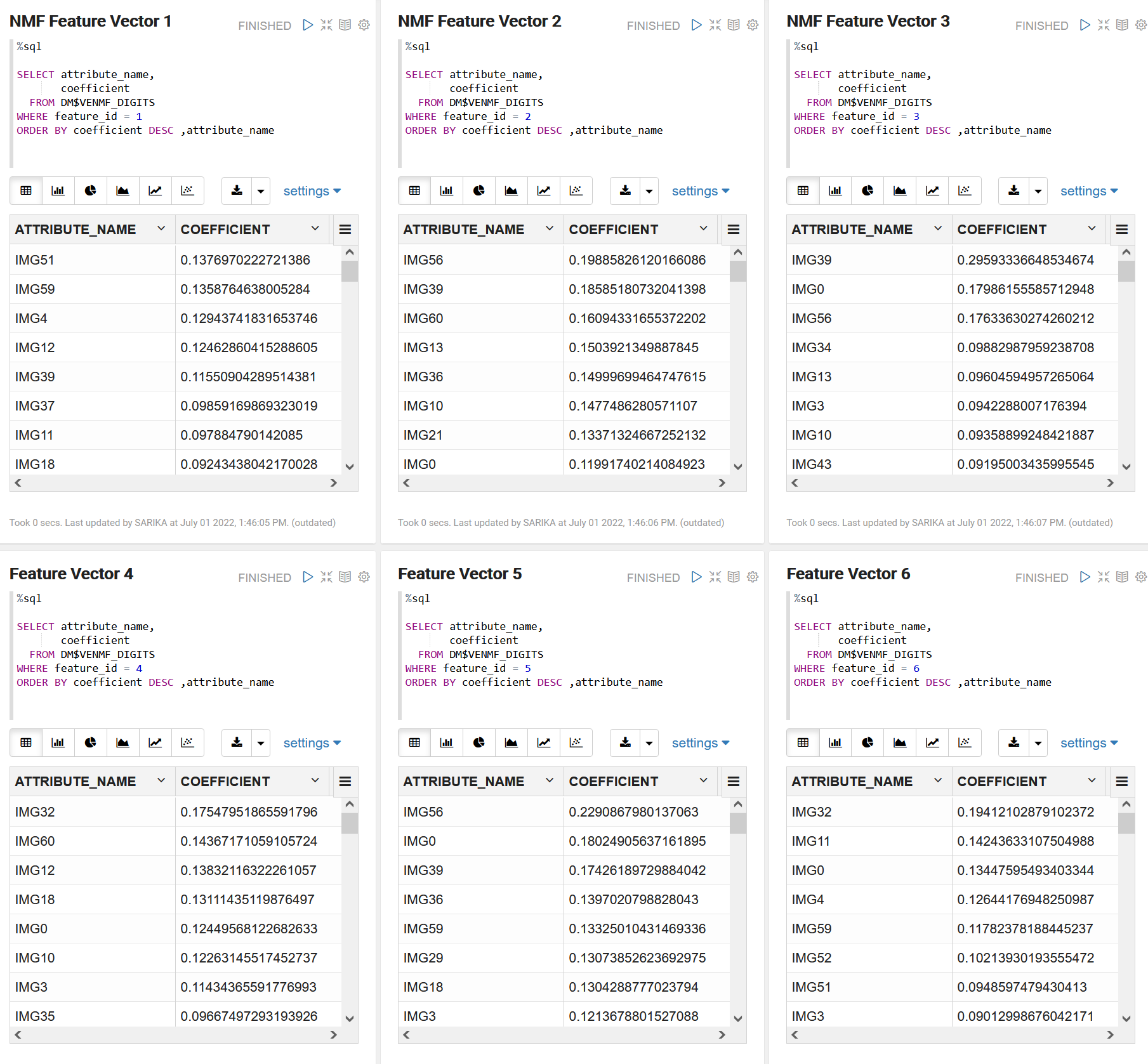
Task: Switch to area chart in NMF Feature Vector 2
Action: (511, 190)
